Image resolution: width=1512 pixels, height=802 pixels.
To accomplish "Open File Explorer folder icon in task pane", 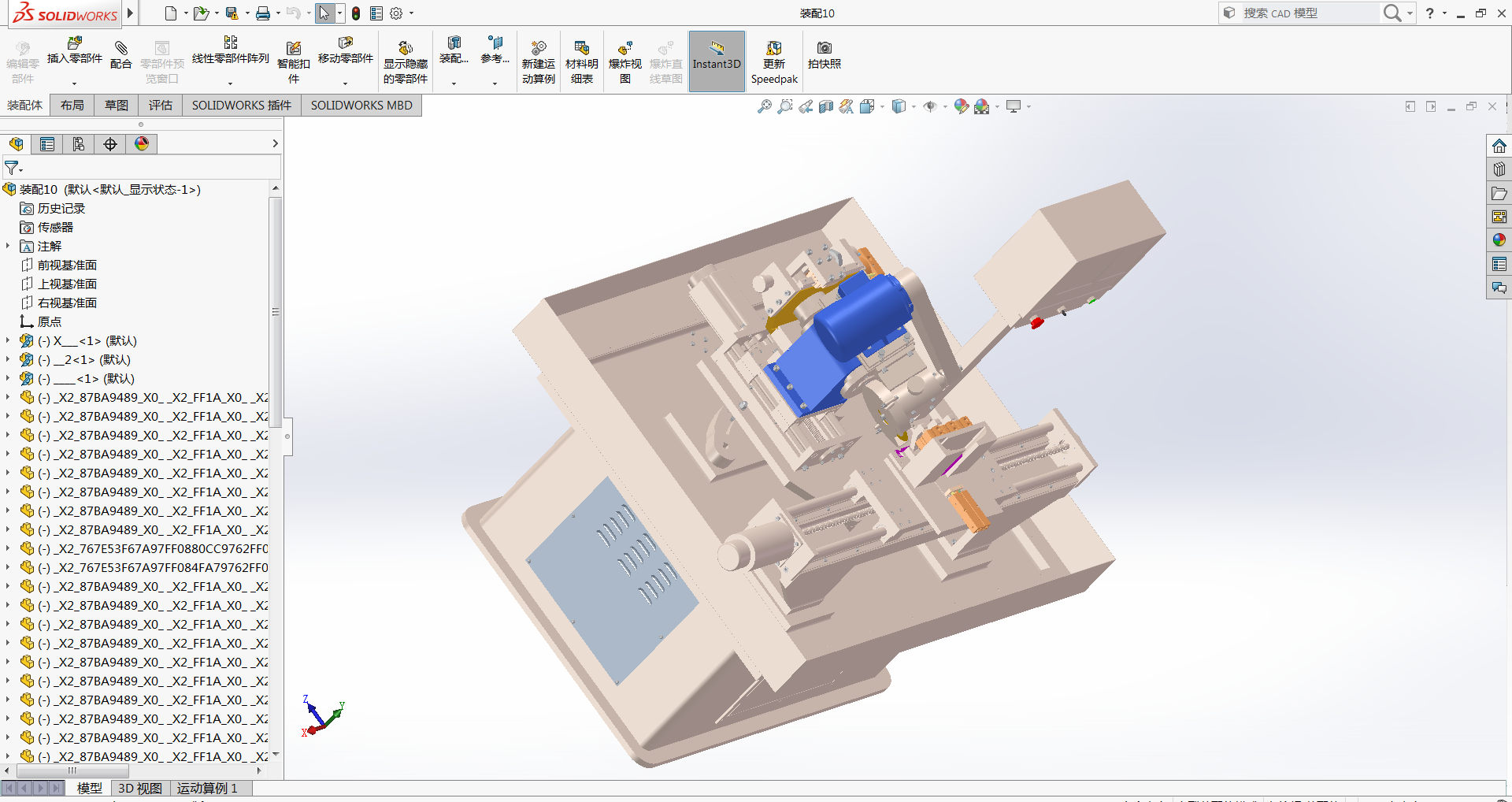I will [x=1499, y=193].
